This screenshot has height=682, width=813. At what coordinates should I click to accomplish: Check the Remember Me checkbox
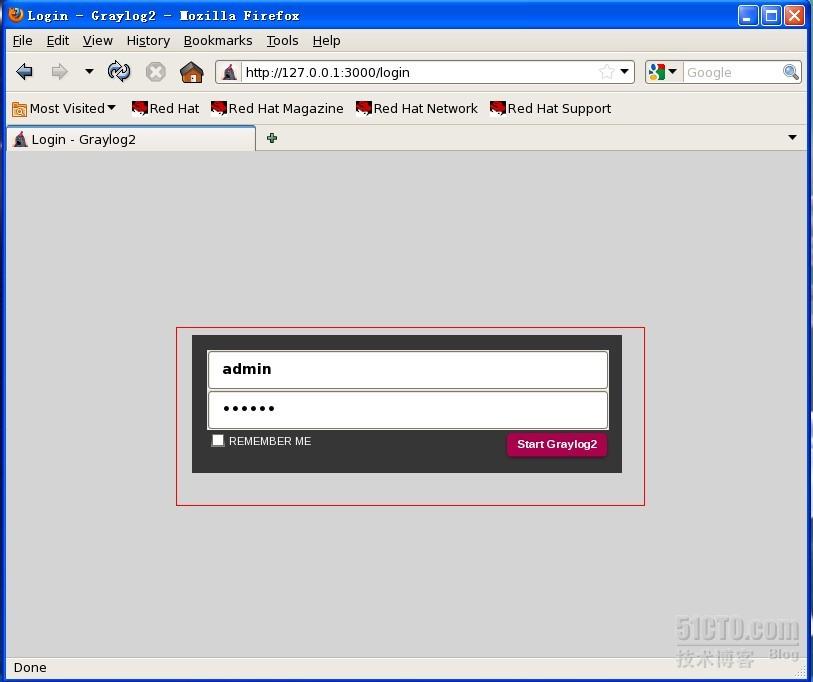[x=218, y=440]
